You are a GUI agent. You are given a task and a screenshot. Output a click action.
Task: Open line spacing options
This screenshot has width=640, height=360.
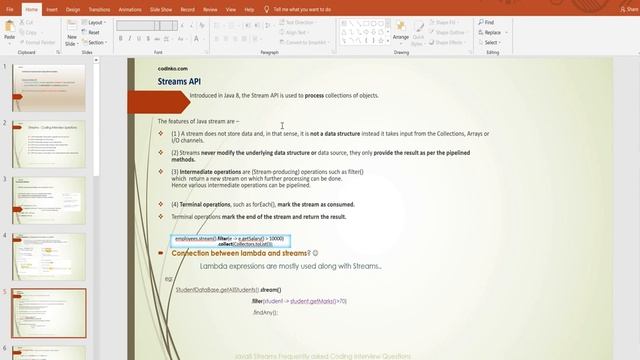click(x=268, y=25)
